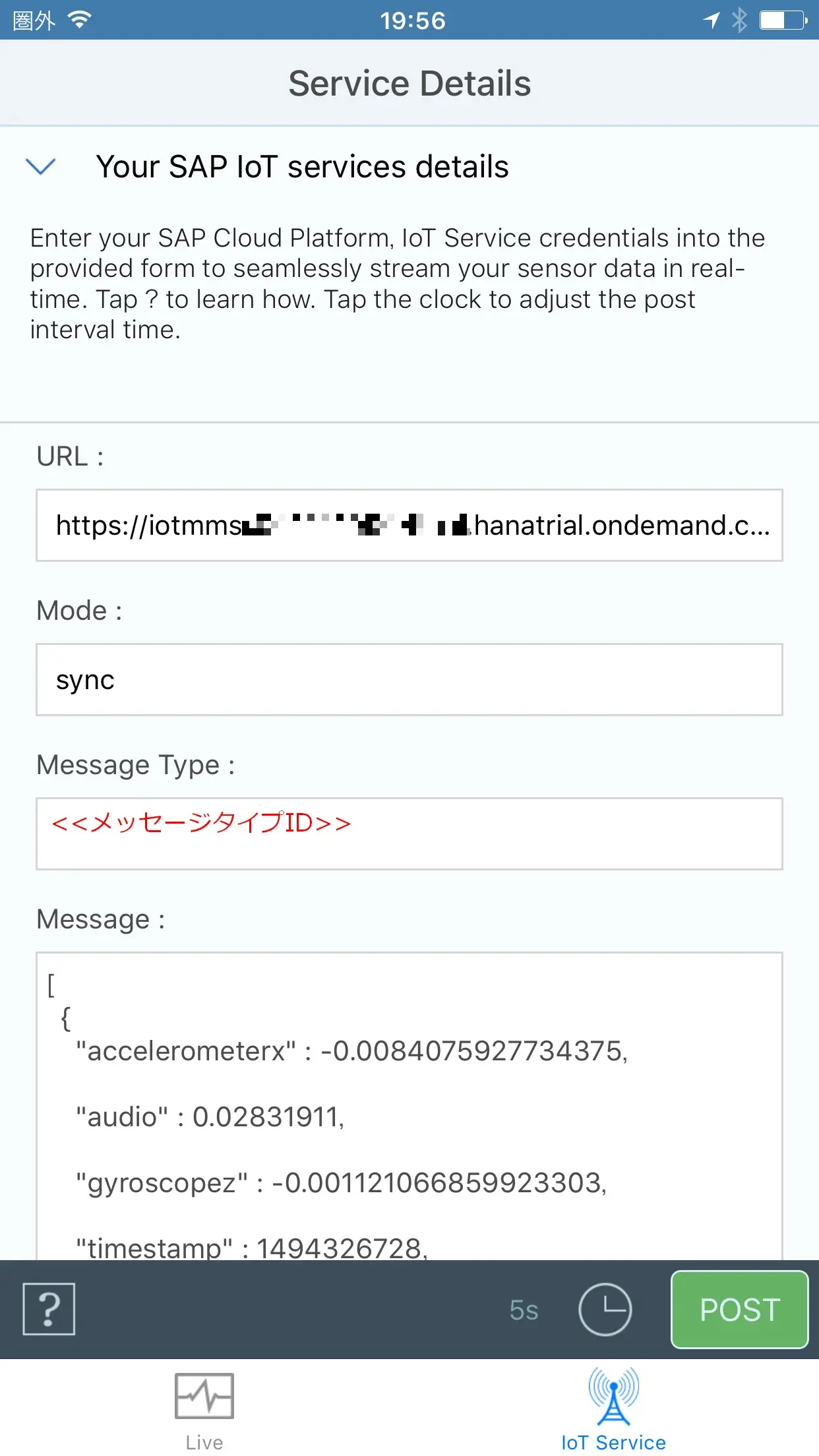Image resolution: width=819 pixels, height=1456 pixels.
Task: Tap the battery indicator in status bar
Action: coord(783,20)
